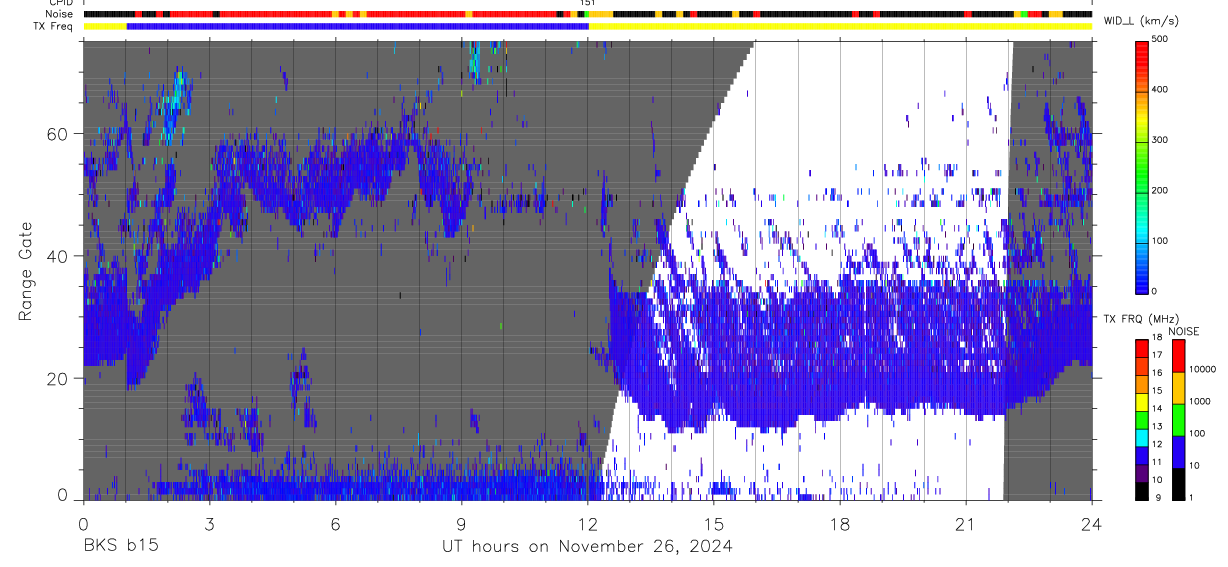Click the '1000' label on the NOISE scale
This screenshot has height=567, width=1228.
pyautogui.click(x=1200, y=401)
